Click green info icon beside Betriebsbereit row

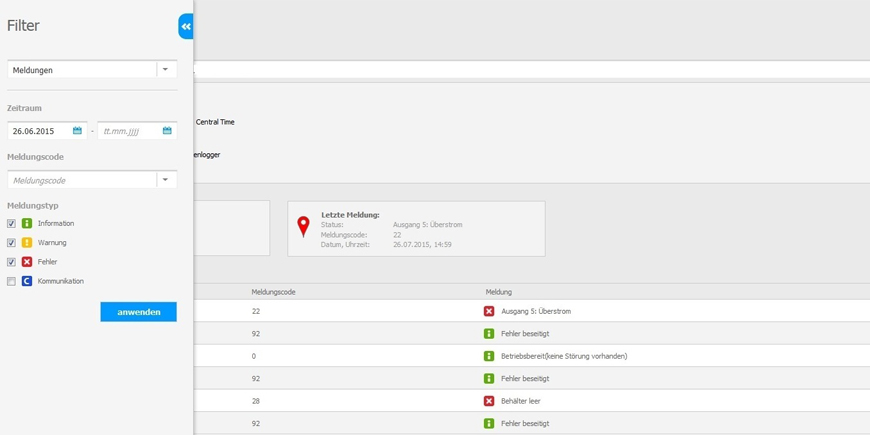click(489, 356)
